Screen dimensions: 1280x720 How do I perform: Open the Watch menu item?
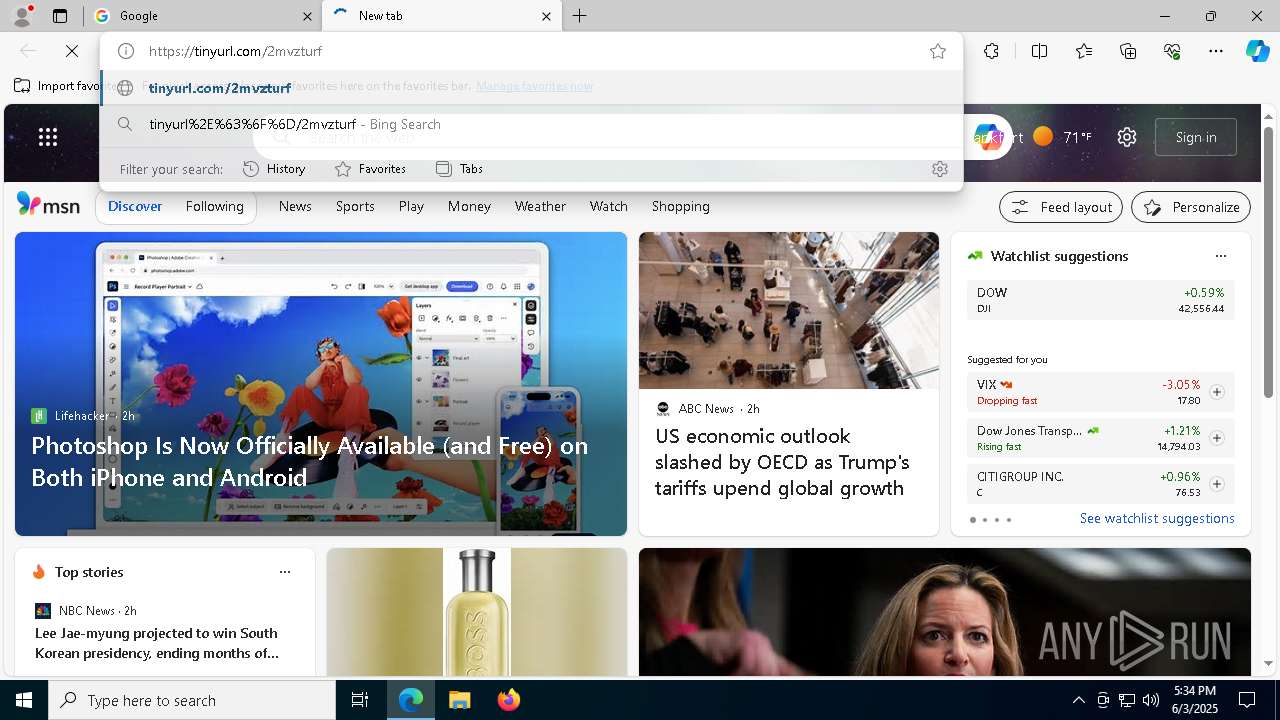(x=609, y=206)
